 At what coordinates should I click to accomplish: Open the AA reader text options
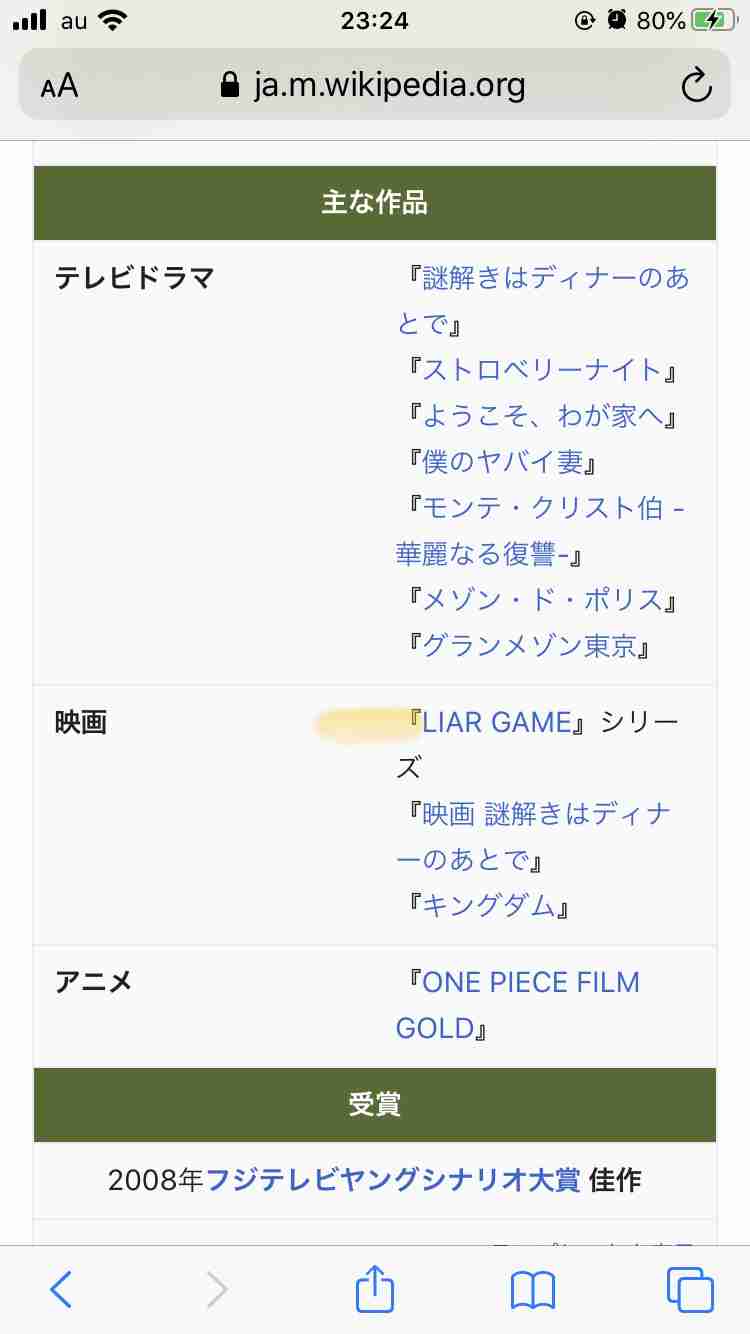[x=60, y=86]
